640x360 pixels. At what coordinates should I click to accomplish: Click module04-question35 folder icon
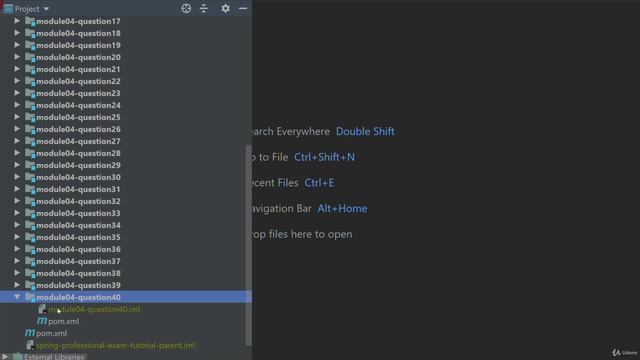[x=30, y=237]
